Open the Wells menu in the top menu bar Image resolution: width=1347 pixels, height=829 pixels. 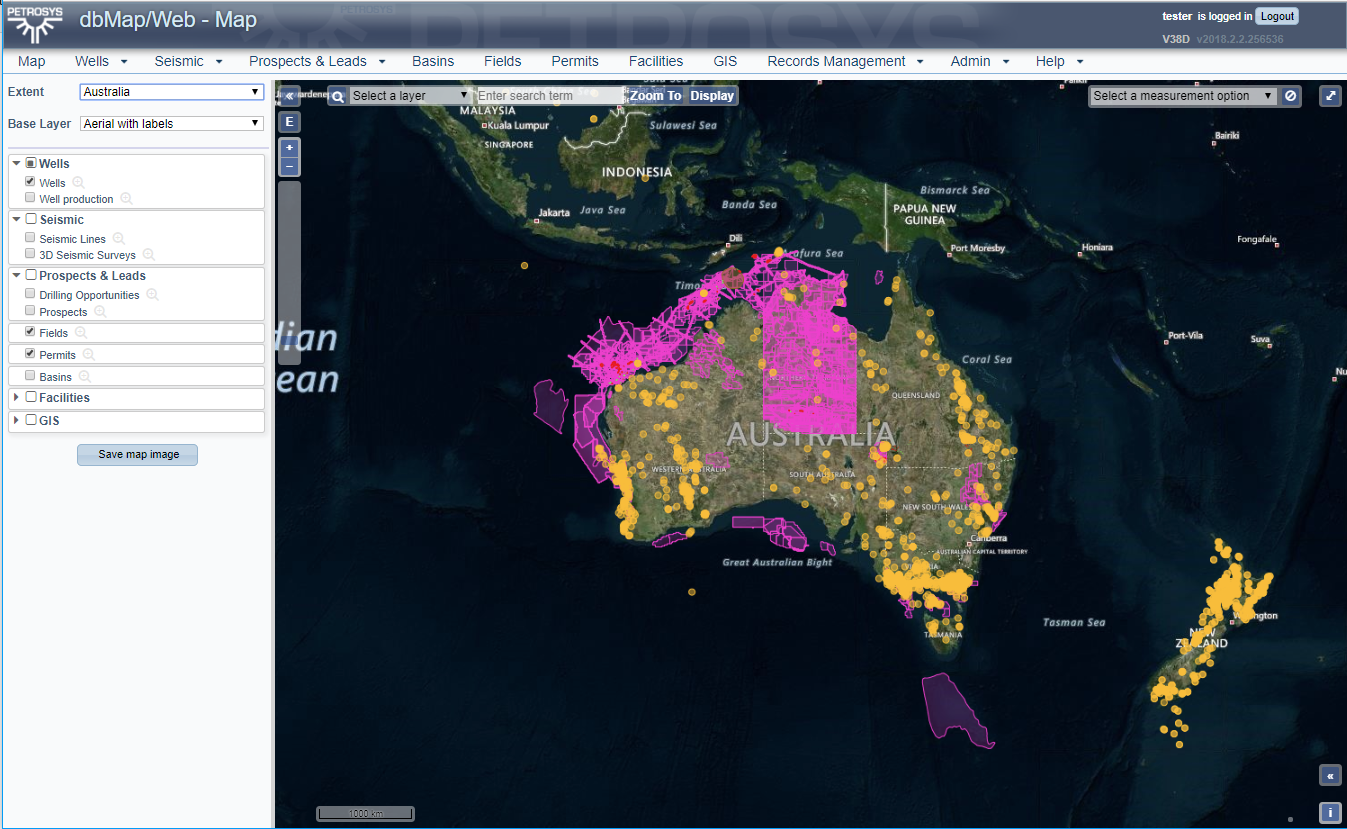click(x=101, y=61)
